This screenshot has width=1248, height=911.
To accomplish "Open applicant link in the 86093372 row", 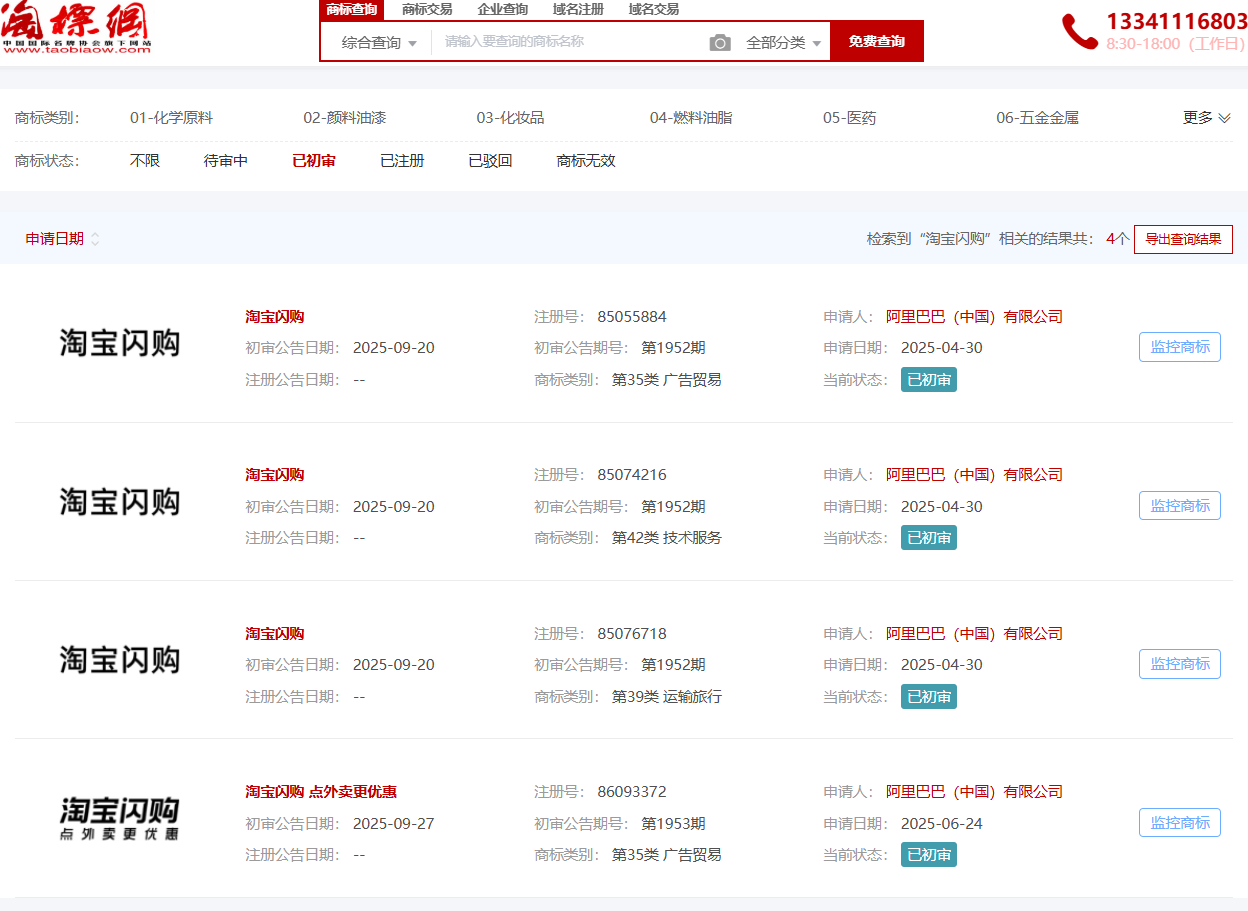I will [x=974, y=792].
